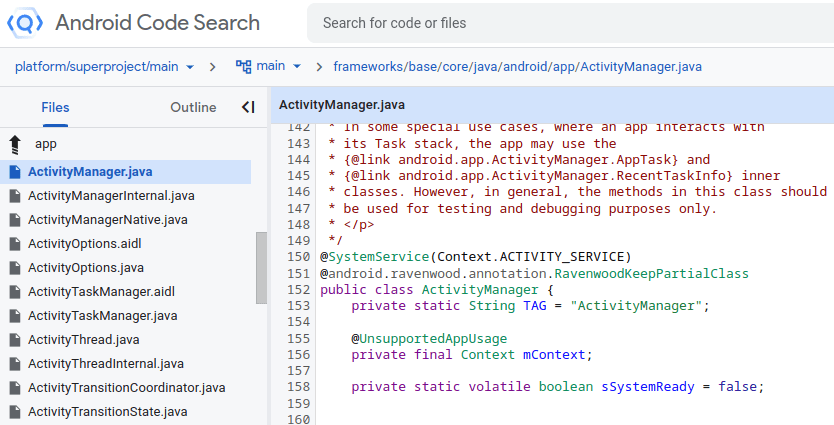Viewport: 834px width, 425px height.
Task: Open ActivityOptions.java in the file list
Action: (86, 268)
